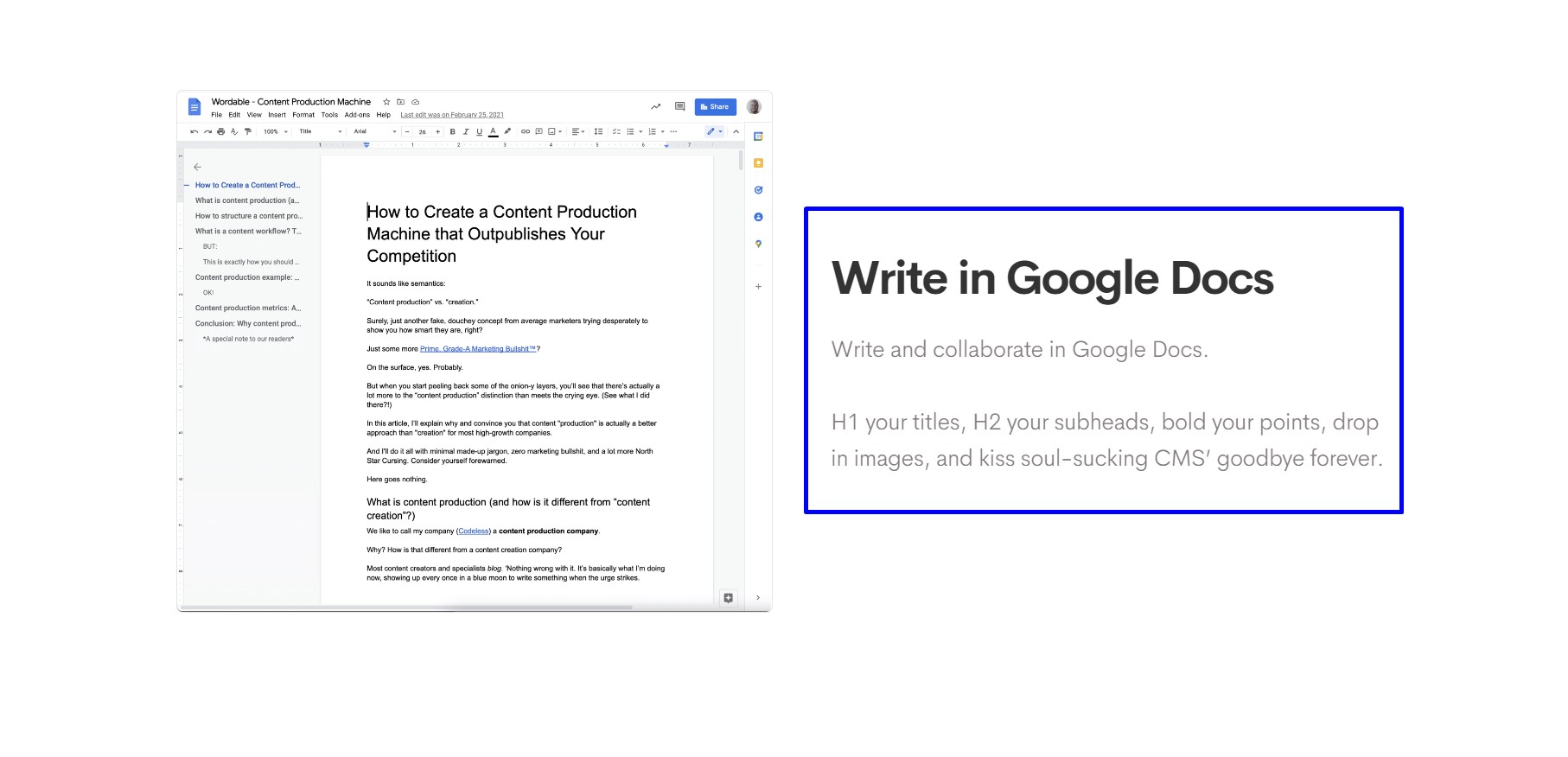Open the Insert menu
1568x757 pixels.
(x=277, y=115)
